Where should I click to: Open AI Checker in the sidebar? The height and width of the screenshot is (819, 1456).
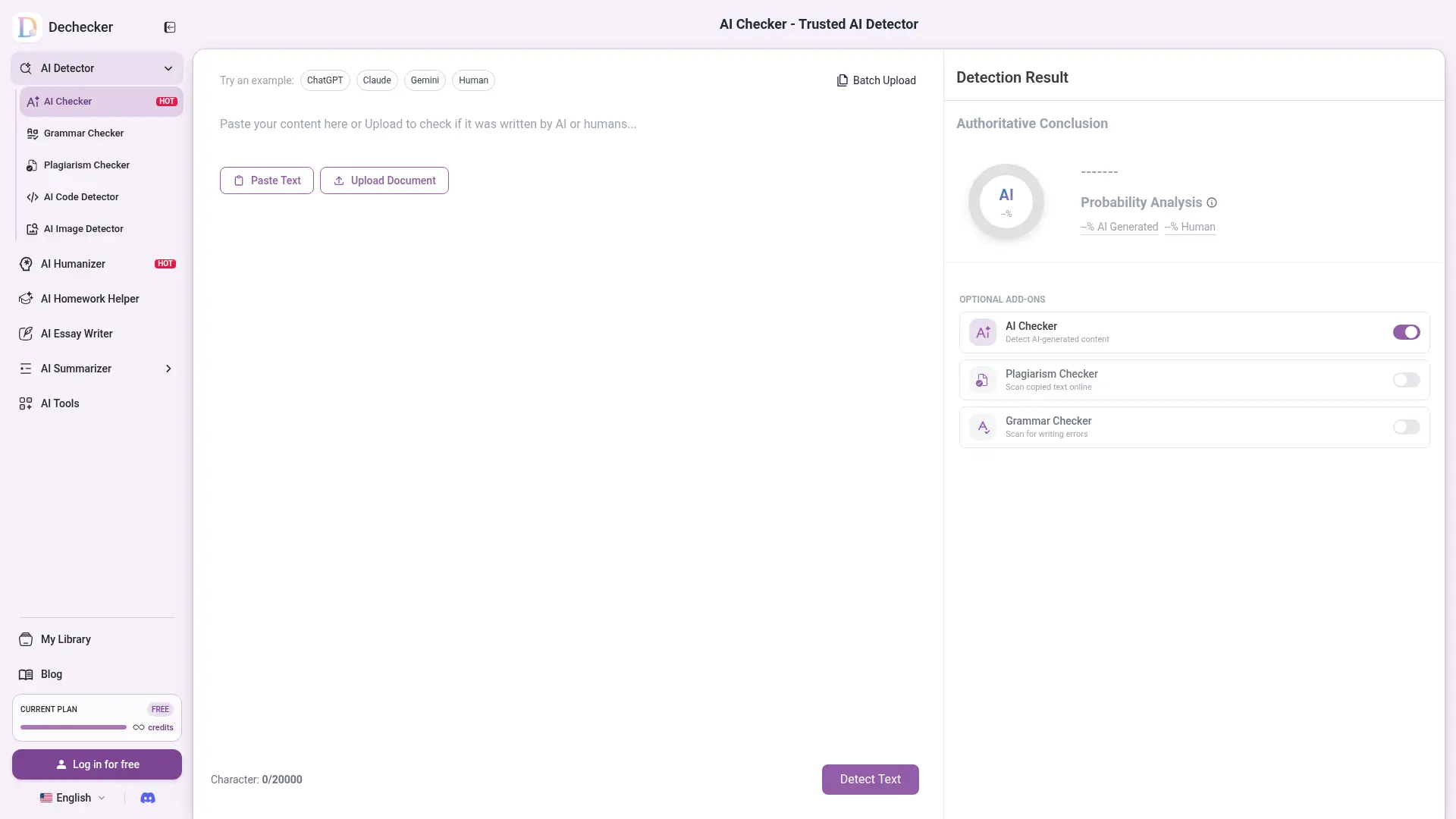(102, 102)
